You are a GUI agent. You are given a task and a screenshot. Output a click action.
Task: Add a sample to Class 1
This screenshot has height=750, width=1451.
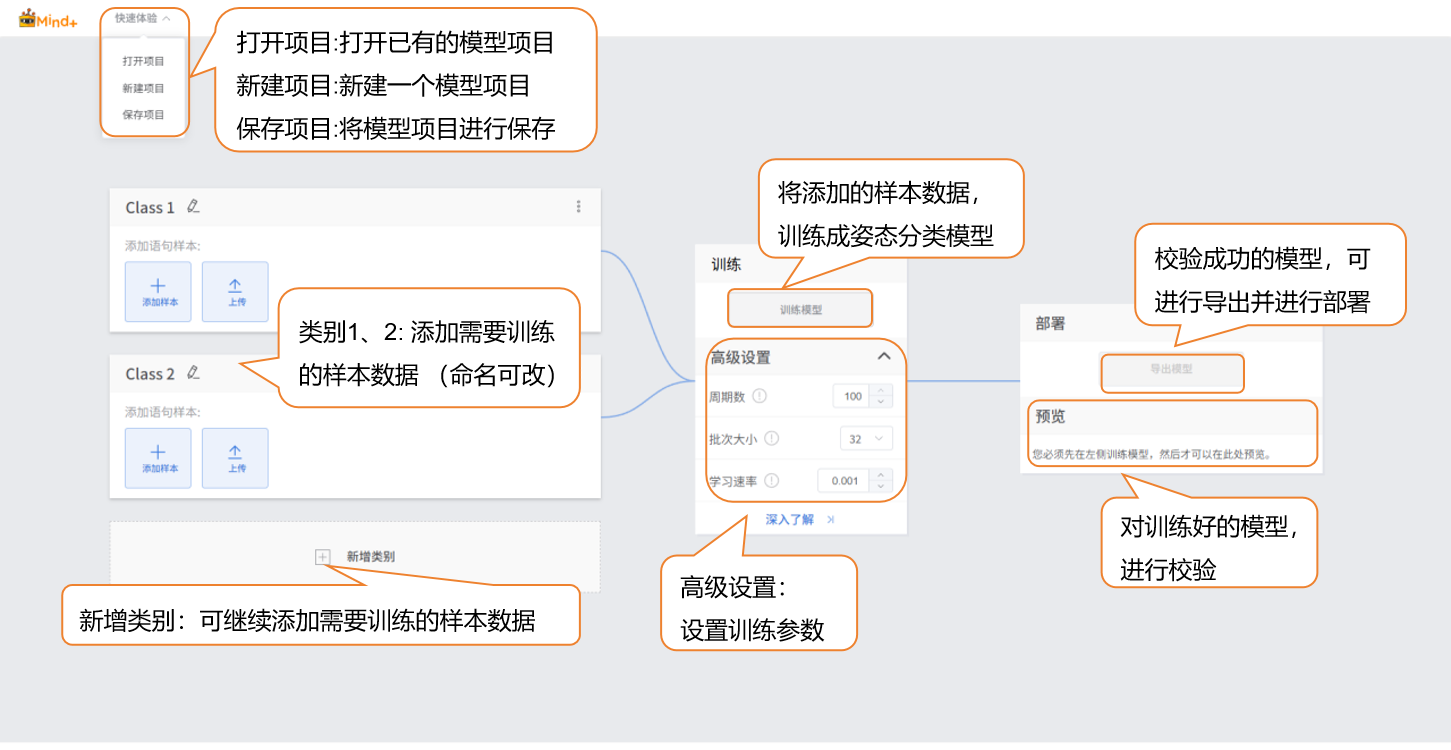pyautogui.click(x=158, y=292)
